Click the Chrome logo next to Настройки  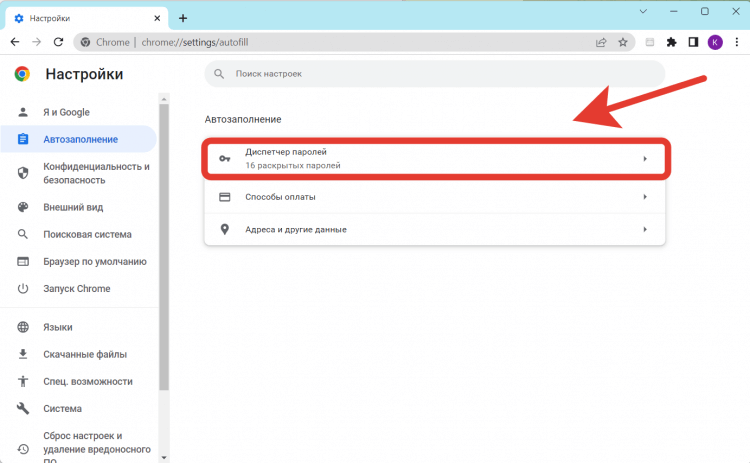[x=22, y=74]
